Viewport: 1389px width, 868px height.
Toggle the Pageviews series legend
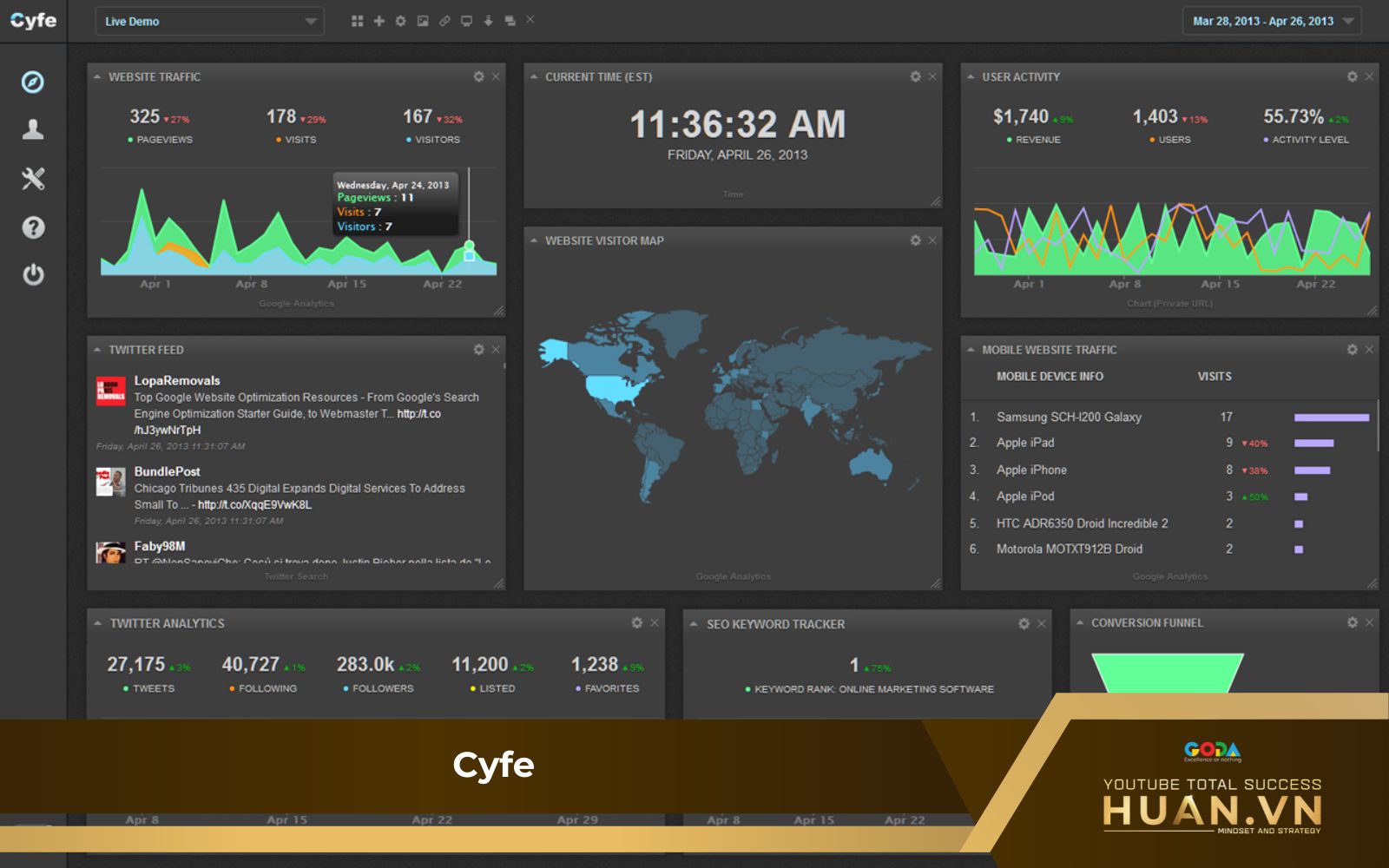[161, 140]
